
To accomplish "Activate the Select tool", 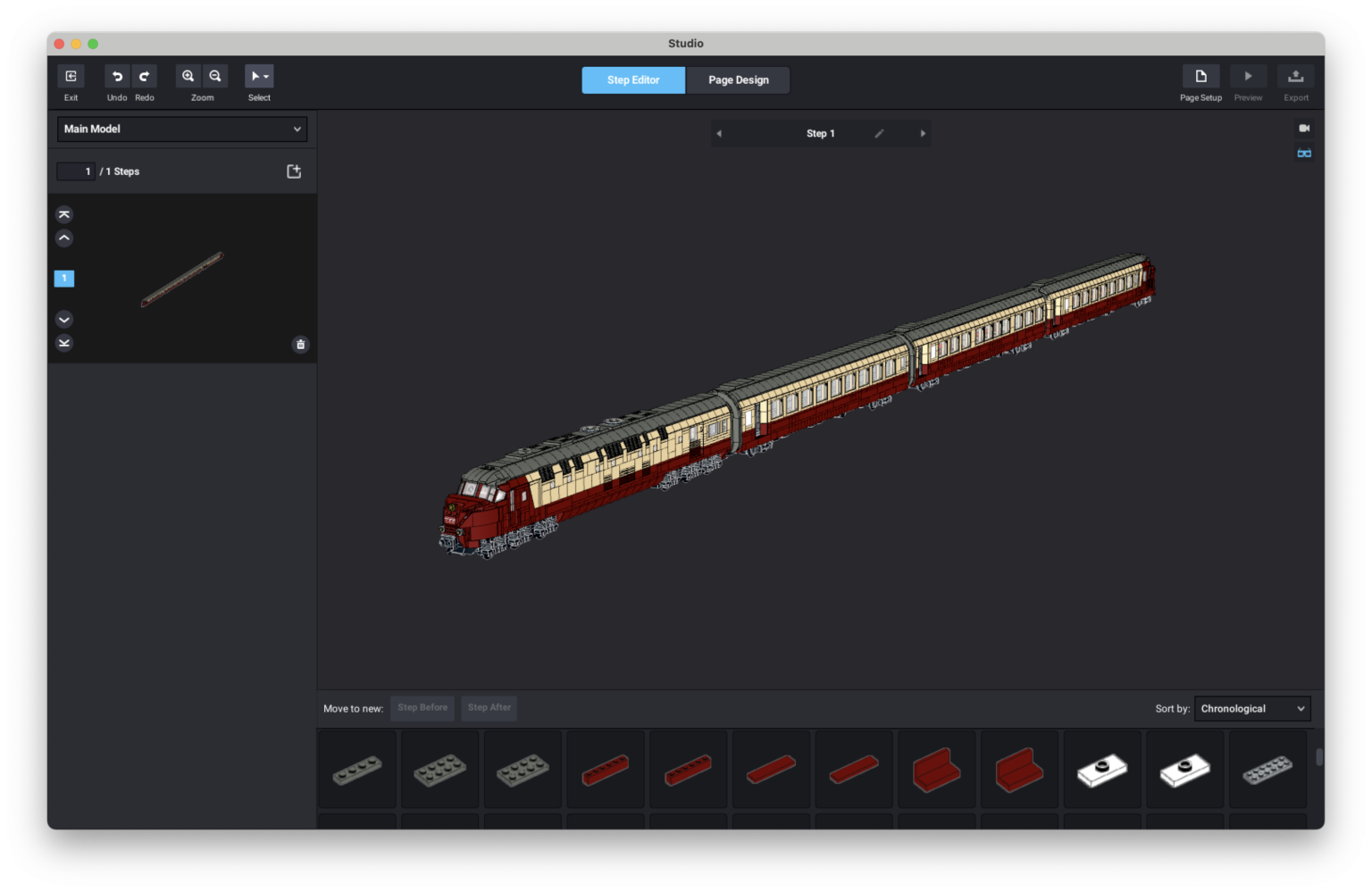I will pos(255,76).
